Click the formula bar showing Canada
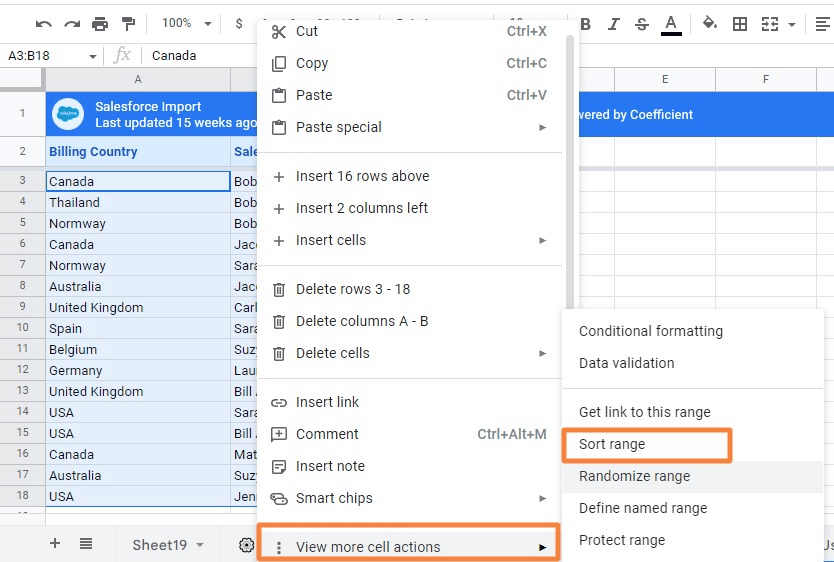The width and height of the screenshot is (834, 562). point(174,56)
